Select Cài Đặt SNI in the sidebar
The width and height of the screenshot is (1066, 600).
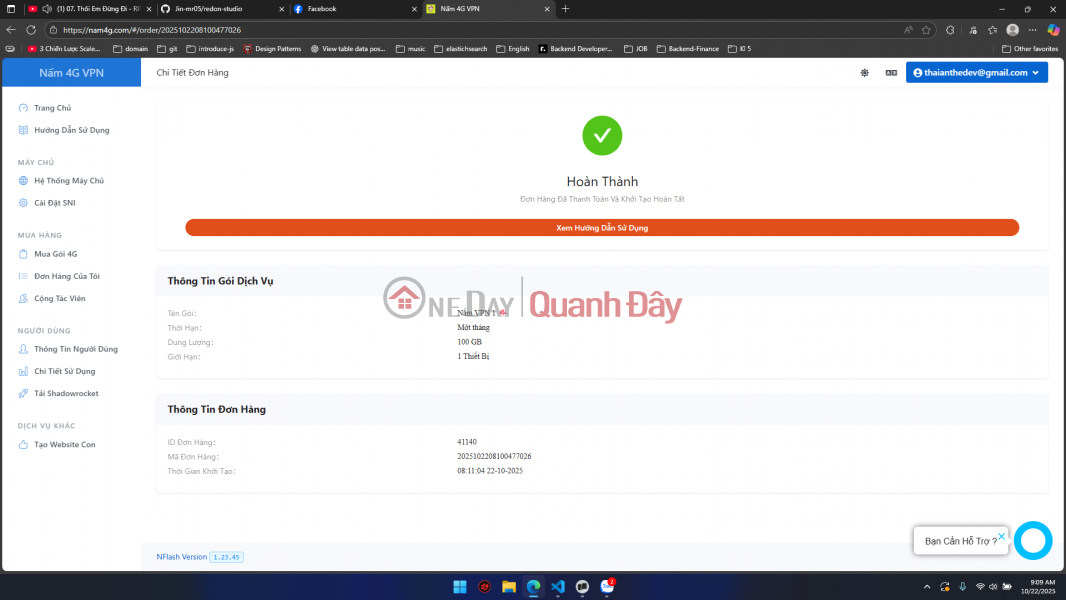(22, 202)
